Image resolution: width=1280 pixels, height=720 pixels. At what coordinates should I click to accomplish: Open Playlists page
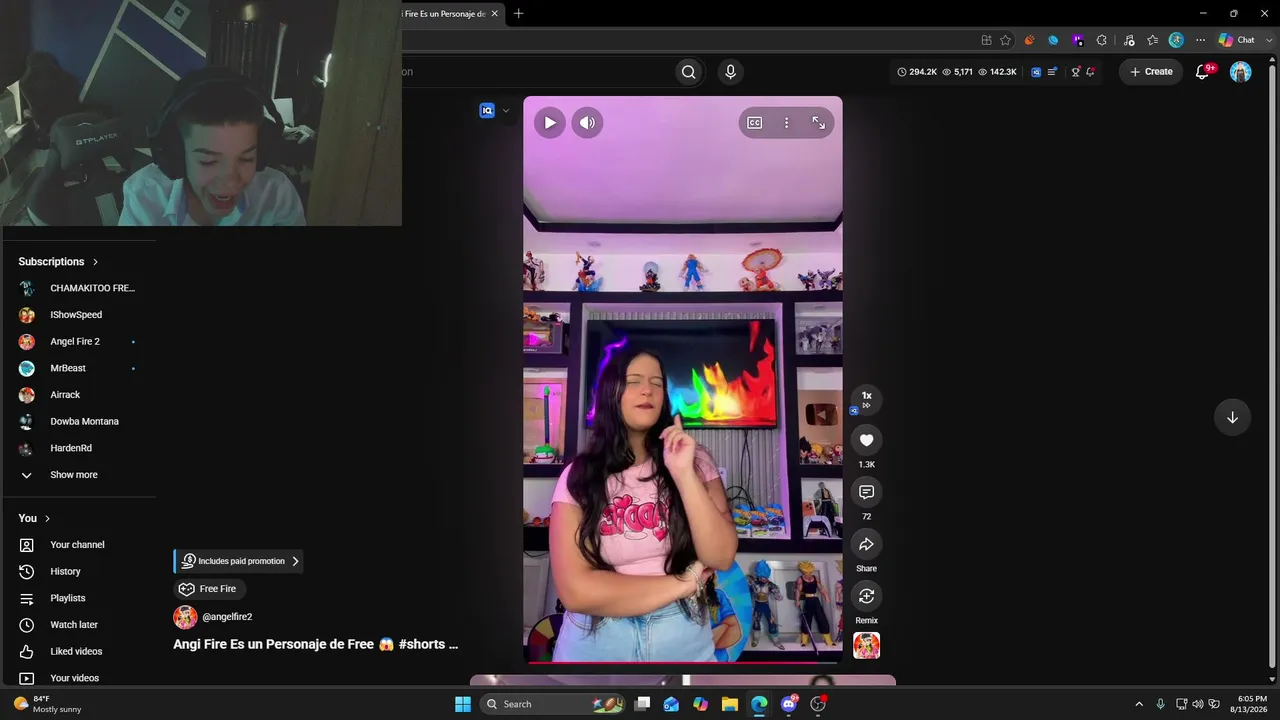[79, 598]
